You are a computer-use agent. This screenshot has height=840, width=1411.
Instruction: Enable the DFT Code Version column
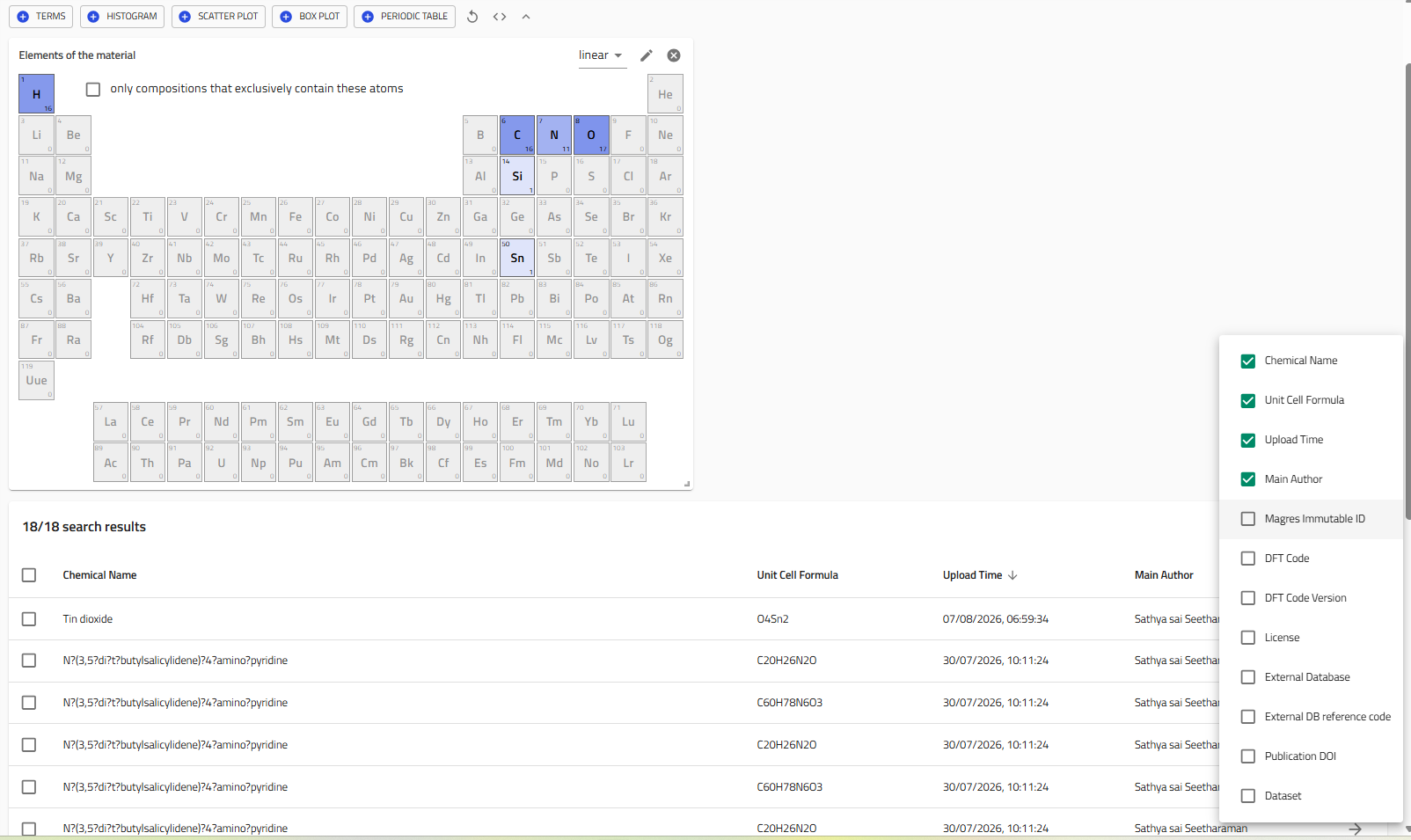[x=1248, y=598]
